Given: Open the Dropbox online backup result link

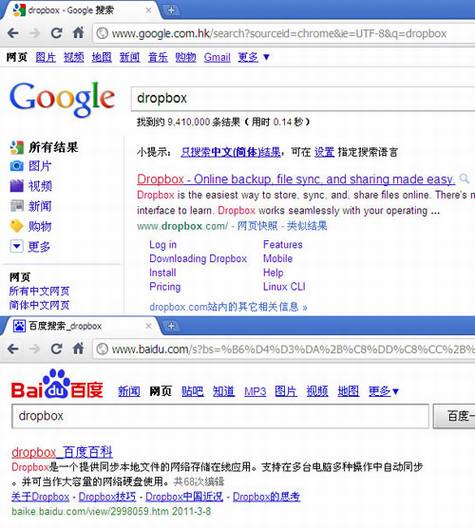Looking at the screenshot, I should 296,179.
